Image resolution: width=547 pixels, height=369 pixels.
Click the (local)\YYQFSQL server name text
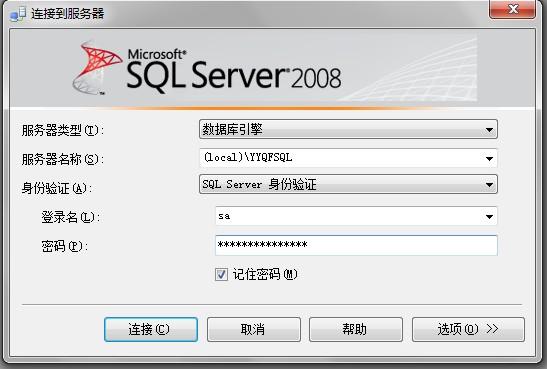[x=248, y=158]
